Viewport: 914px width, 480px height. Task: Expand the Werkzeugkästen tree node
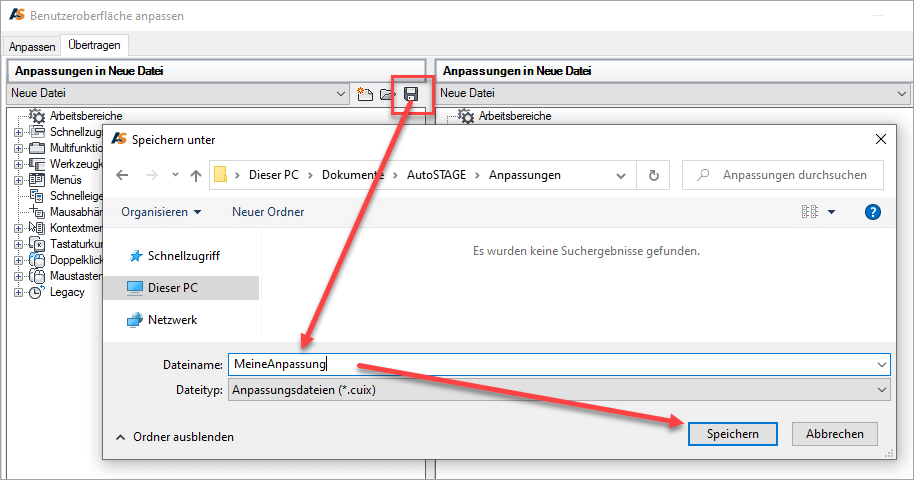coord(19,164)
